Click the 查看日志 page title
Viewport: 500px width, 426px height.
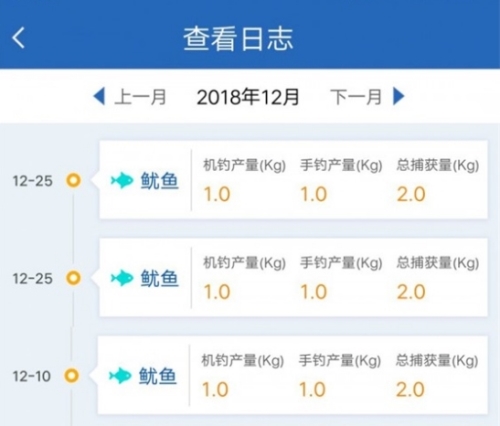[x=238, y=39]
